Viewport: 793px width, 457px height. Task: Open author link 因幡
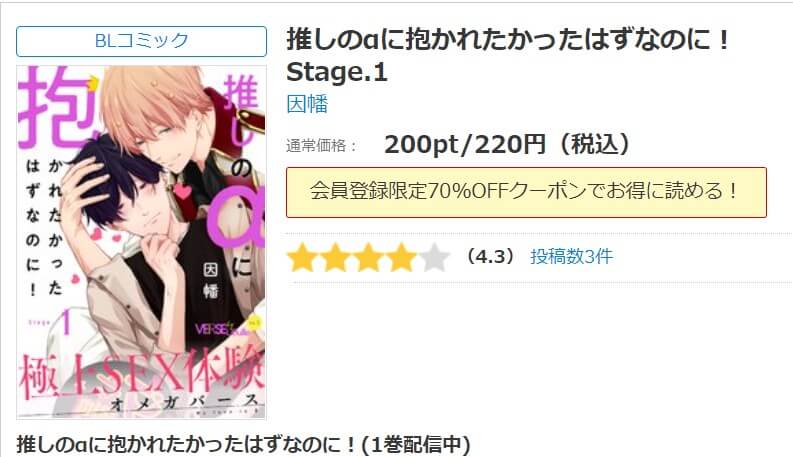[307, 104]
